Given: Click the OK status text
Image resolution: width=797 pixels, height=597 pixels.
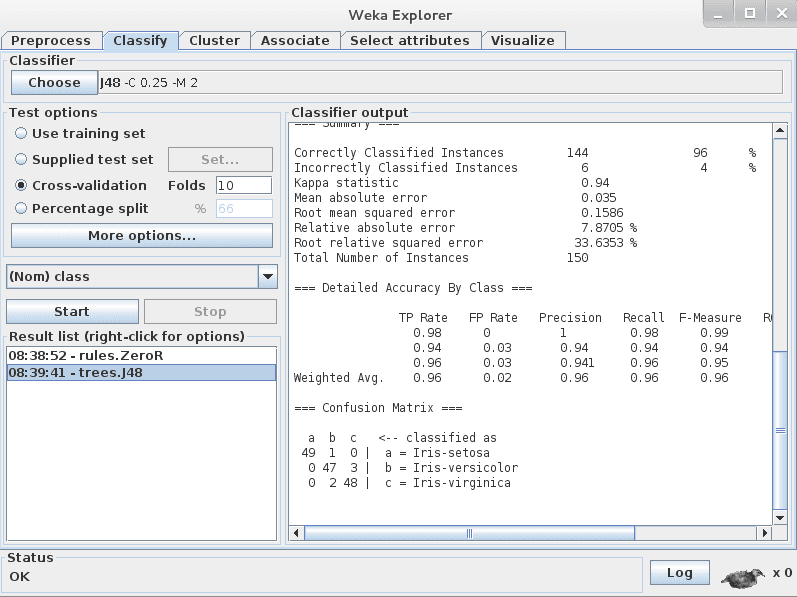Looking at the screenshot, I should coord(20,577).
